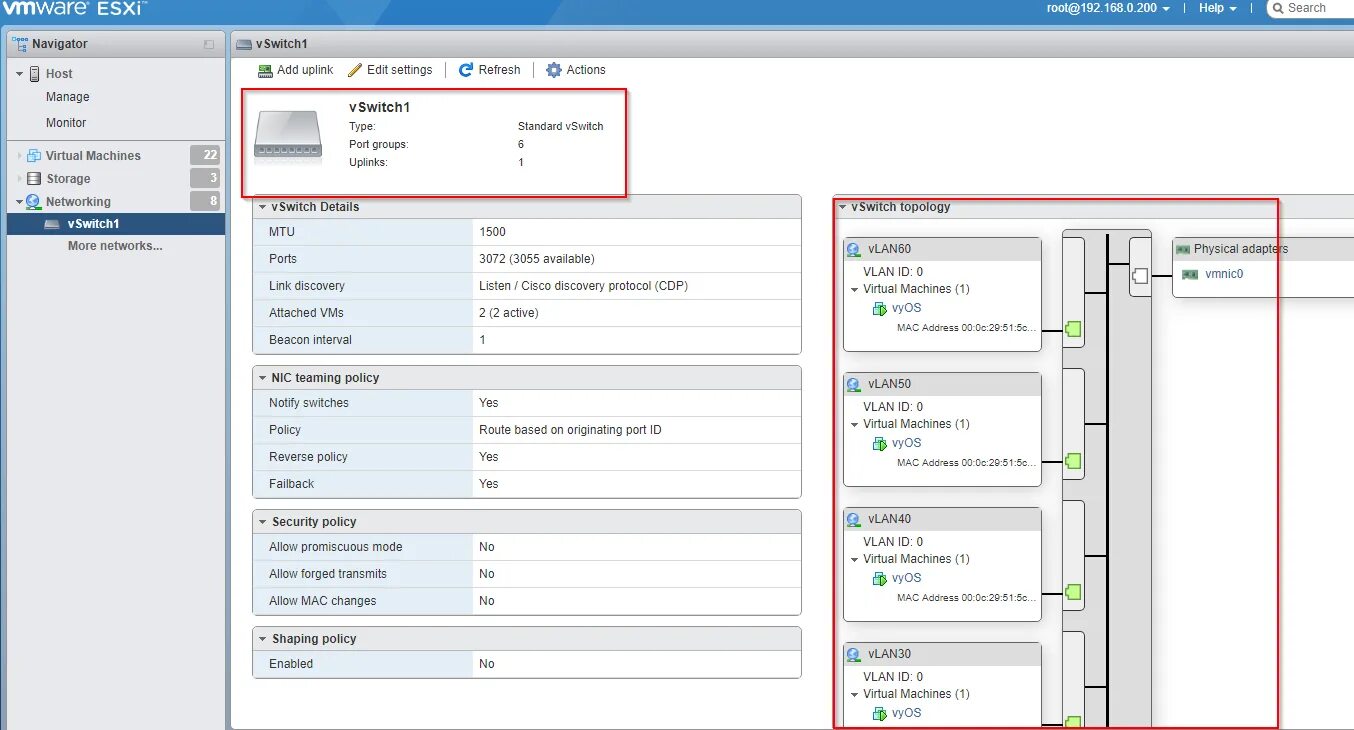Click the Physical adapters NIC icon
The width and height of the screenshot is (1354, 730).
click(1183, 250)
